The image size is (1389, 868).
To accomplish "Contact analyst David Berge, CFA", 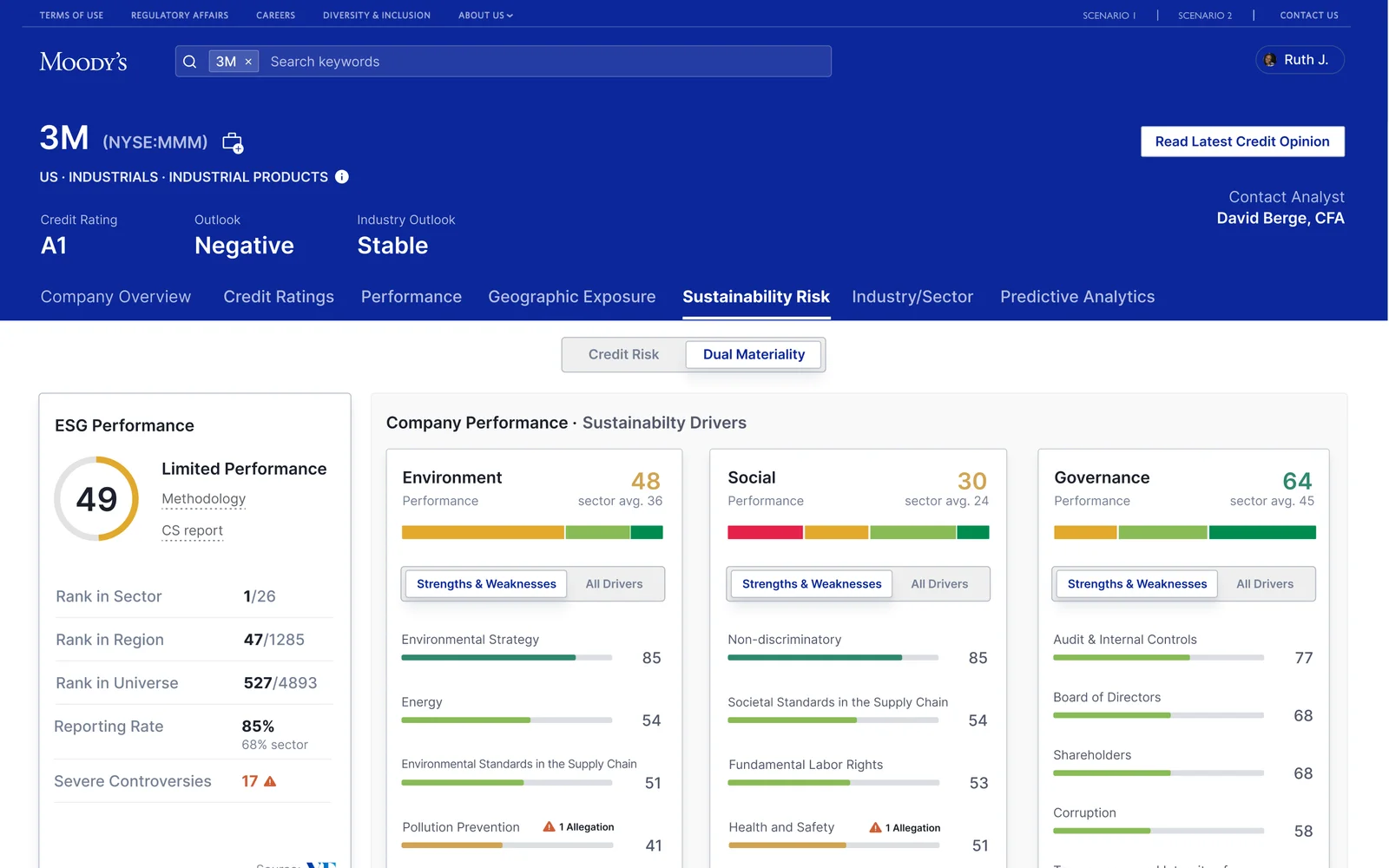I will [1280, 219].
